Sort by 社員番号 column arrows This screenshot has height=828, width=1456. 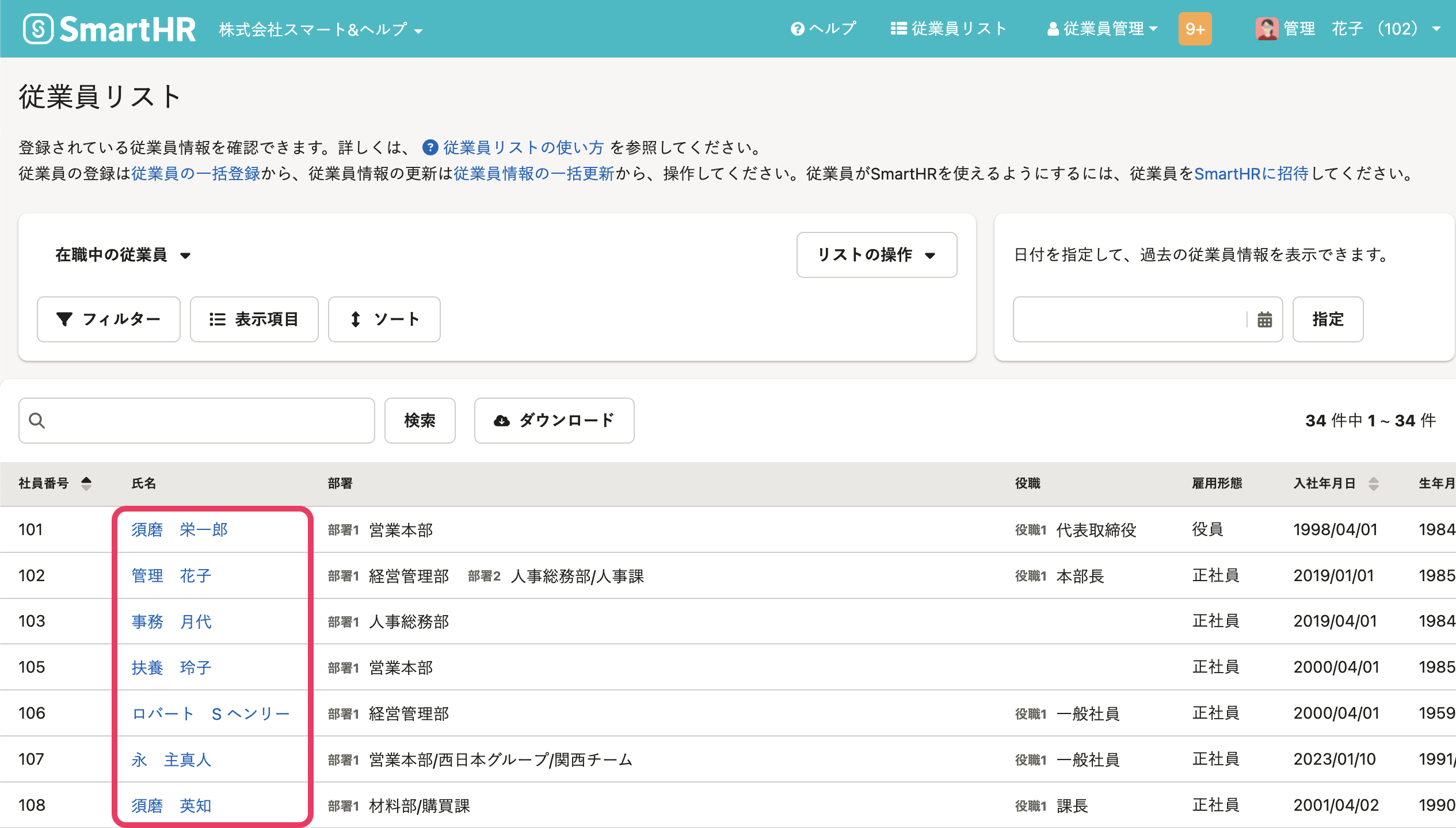click(x=86, y=483)
